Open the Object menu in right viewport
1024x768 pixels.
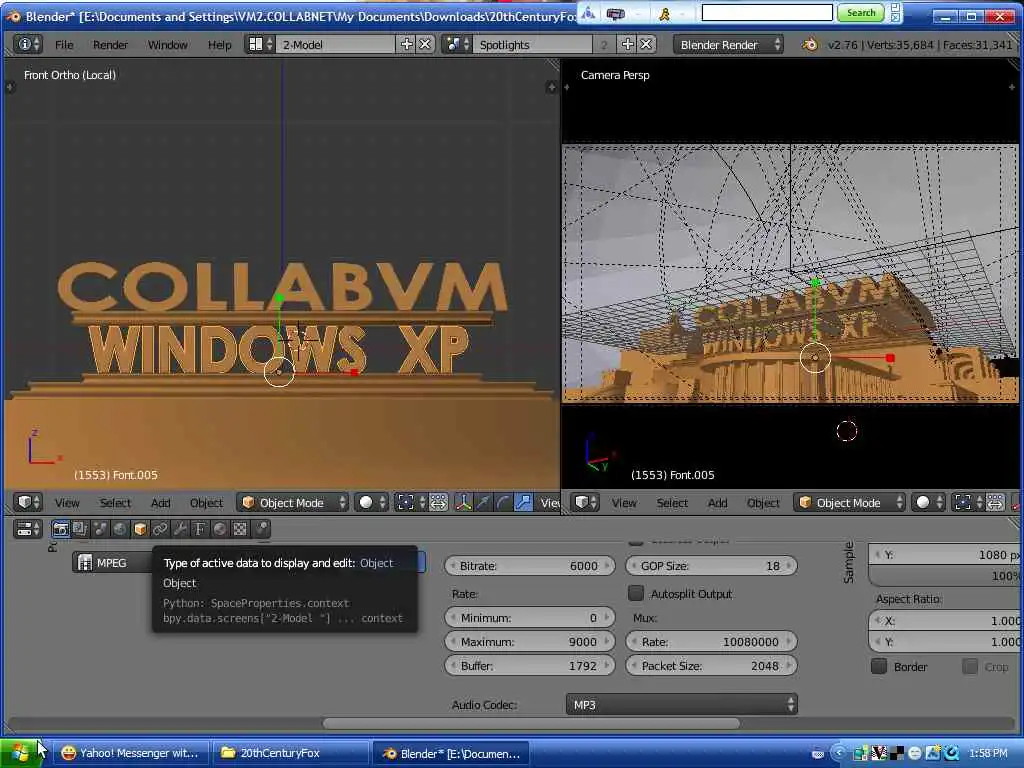763,503
